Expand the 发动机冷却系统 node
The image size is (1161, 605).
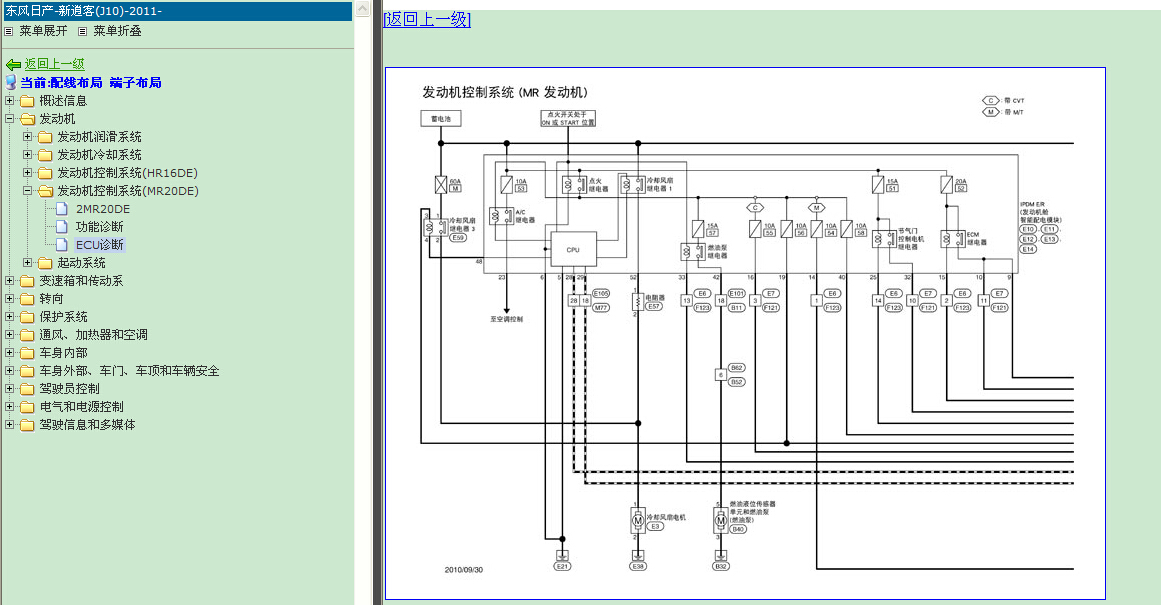tap(27, 155)
